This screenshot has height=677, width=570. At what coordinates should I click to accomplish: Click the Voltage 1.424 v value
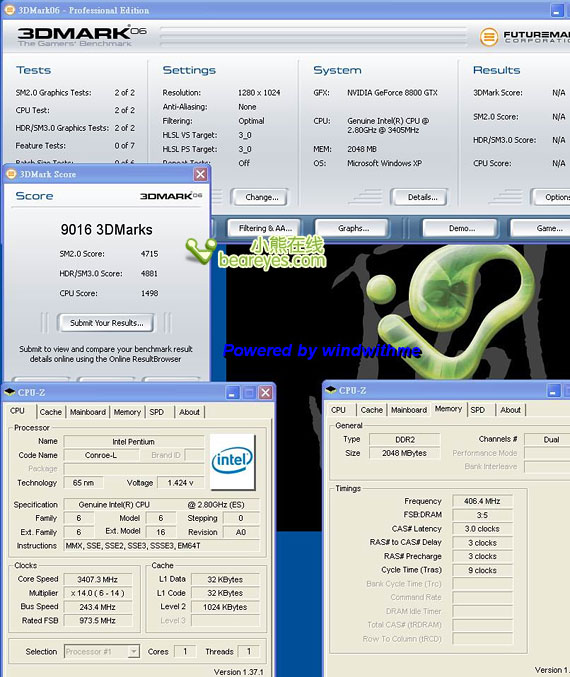point(180,483)
